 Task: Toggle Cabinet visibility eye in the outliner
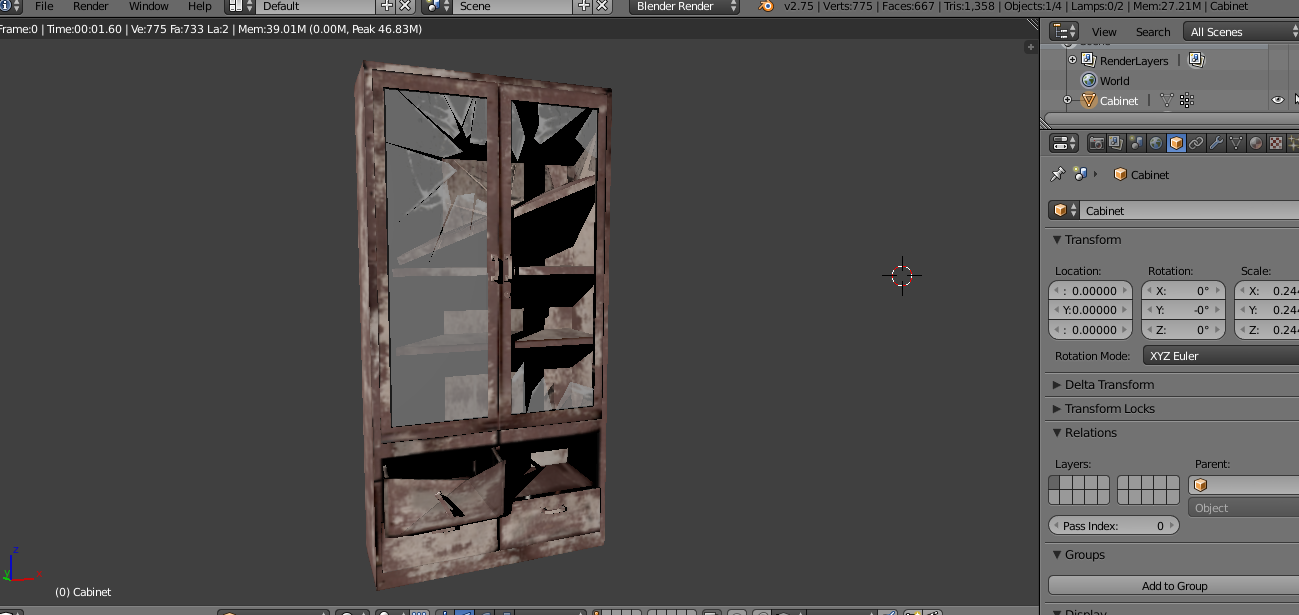(x=1277, y=100)
